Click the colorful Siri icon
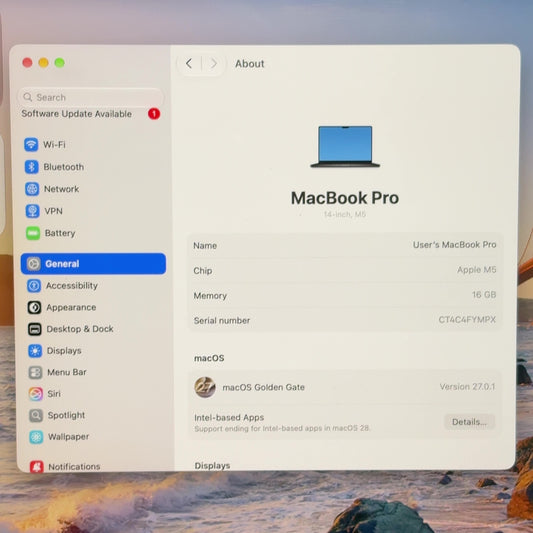Viewport: 533px width, 533px height. coord(36,394)
